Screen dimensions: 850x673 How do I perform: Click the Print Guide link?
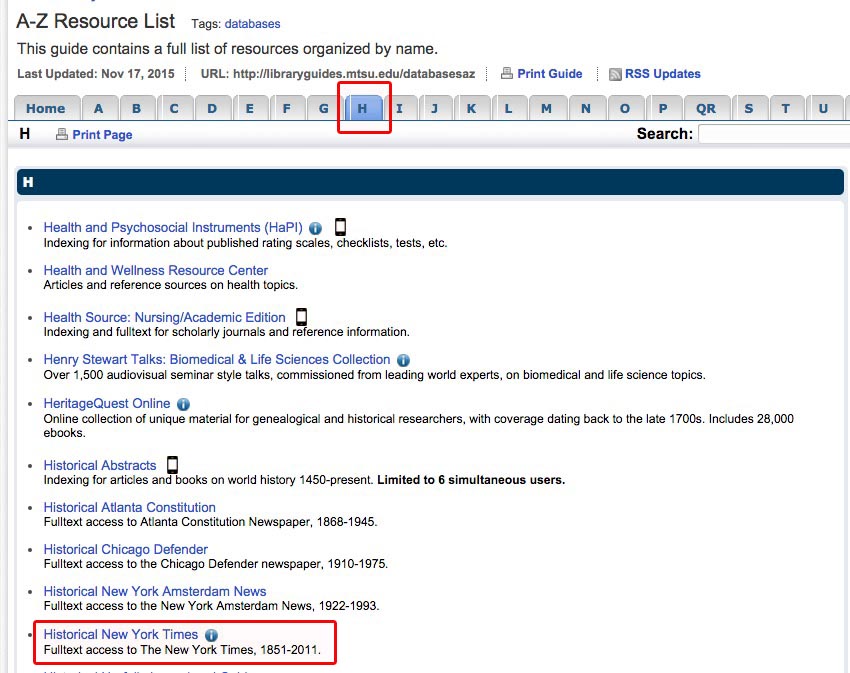tap(550, 74)
